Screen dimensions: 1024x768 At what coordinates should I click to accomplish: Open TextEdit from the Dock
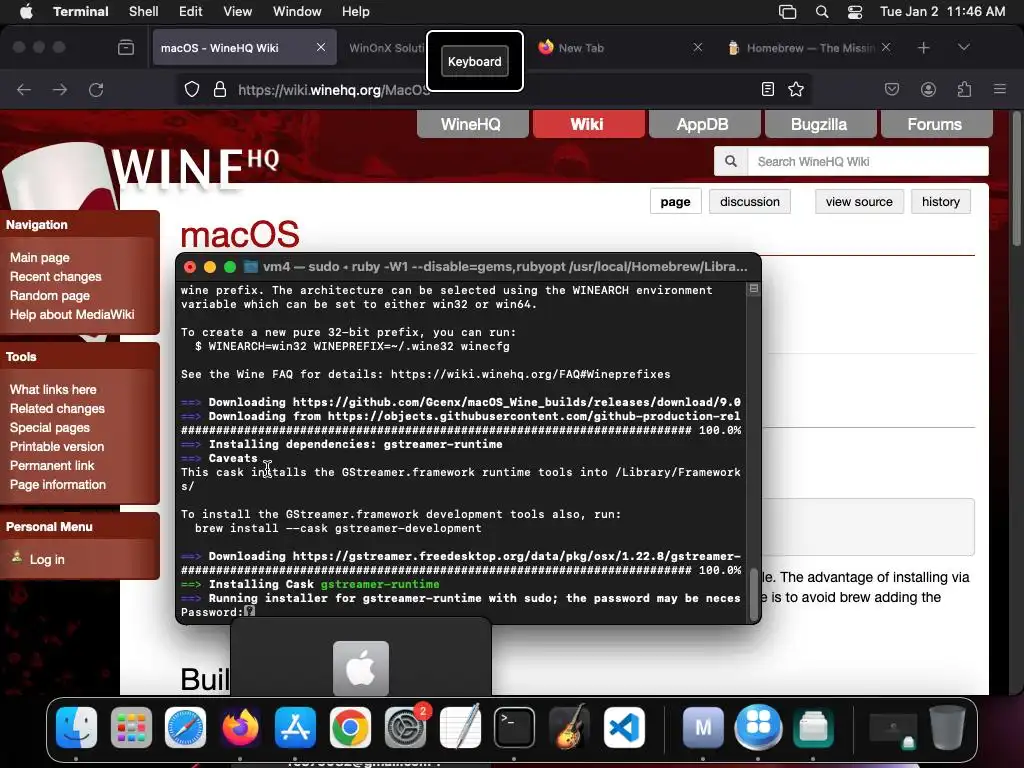coord(460,728)
